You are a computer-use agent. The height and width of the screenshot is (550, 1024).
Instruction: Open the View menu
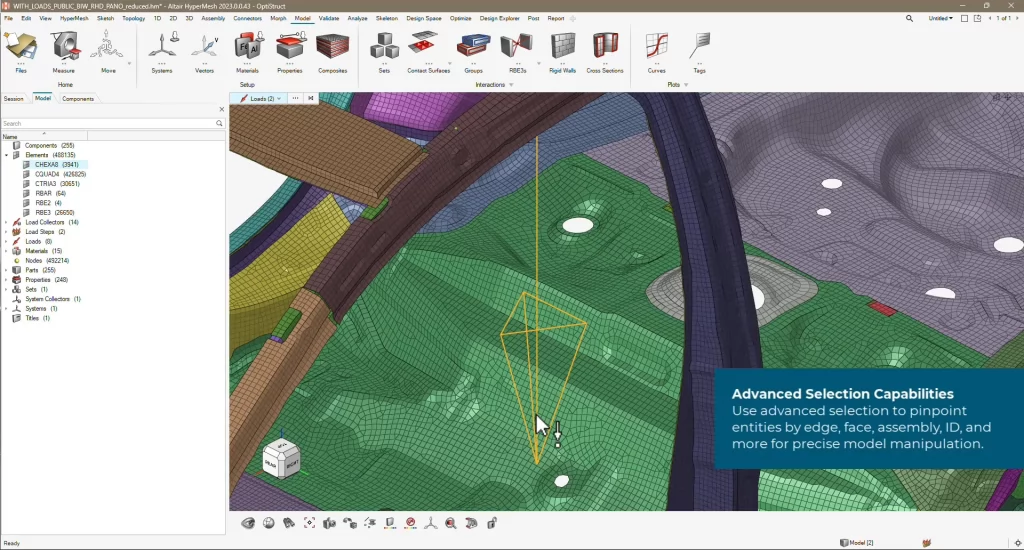click(45, 18)
